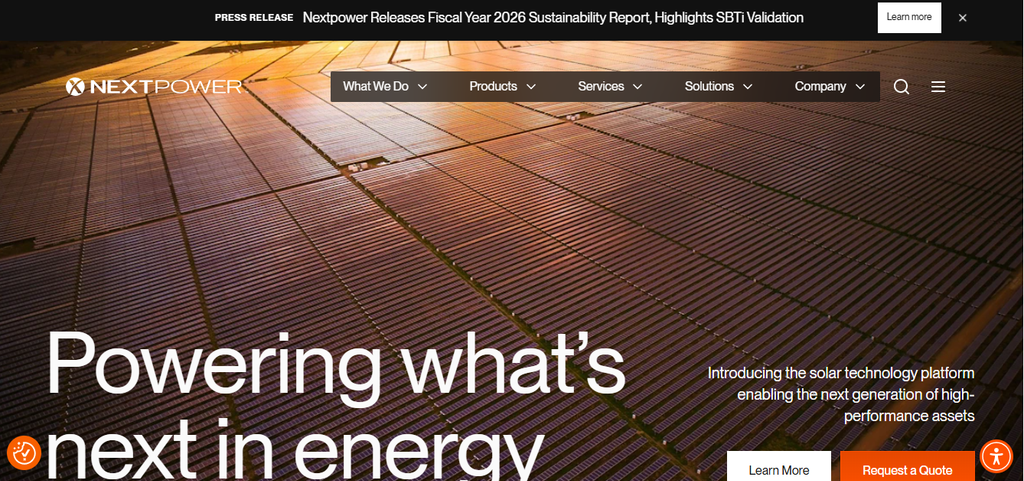
Task: Click the Request a Quote button
Action: tap(907, 469)
